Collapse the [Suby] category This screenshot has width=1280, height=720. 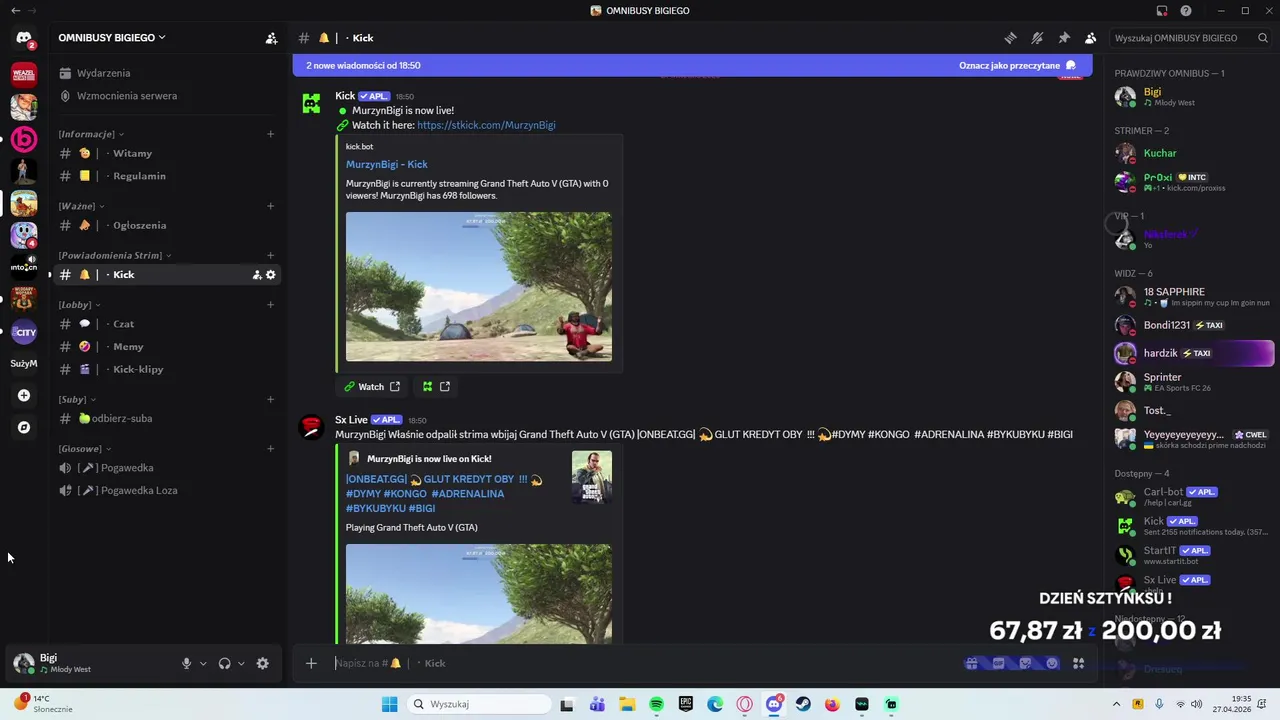point(77,400)
